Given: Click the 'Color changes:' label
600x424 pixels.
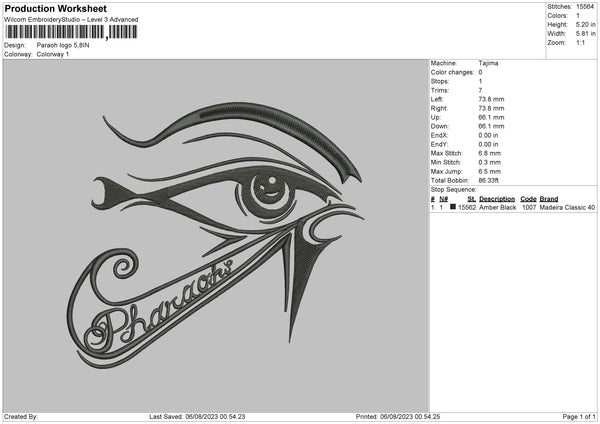Looking at the screenshot, I should click(x=452, y=72).
